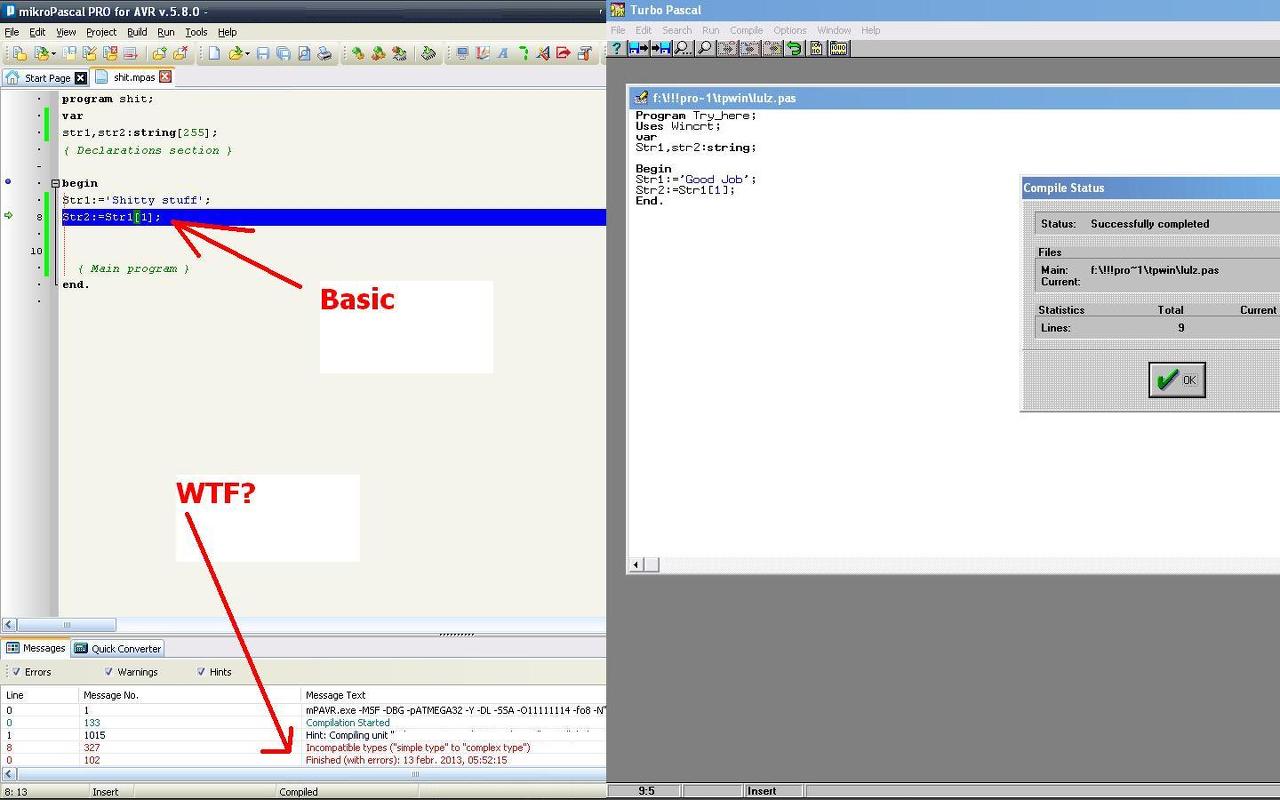Click the Remove File from Project icon
1280x800 pixels.
tap(180, 54)
